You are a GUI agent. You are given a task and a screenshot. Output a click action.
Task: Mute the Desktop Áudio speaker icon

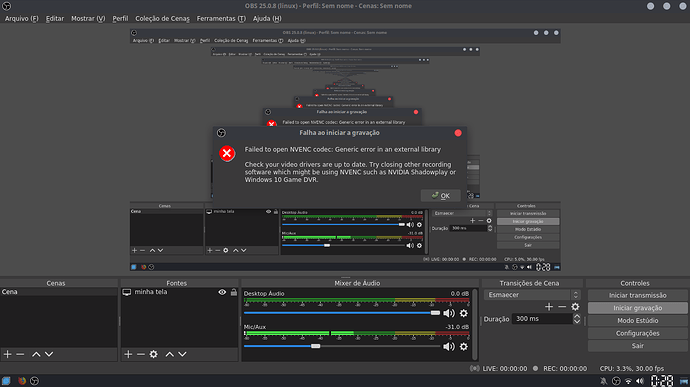point(449,313)
